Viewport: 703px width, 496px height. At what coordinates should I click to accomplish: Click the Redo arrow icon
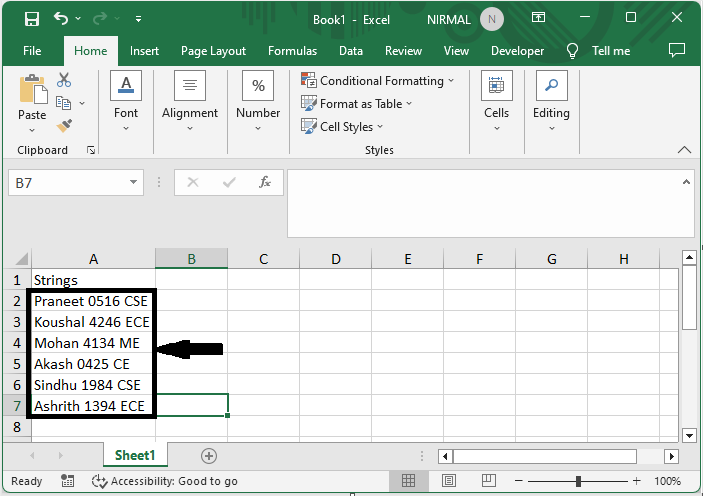click(100, 18)
